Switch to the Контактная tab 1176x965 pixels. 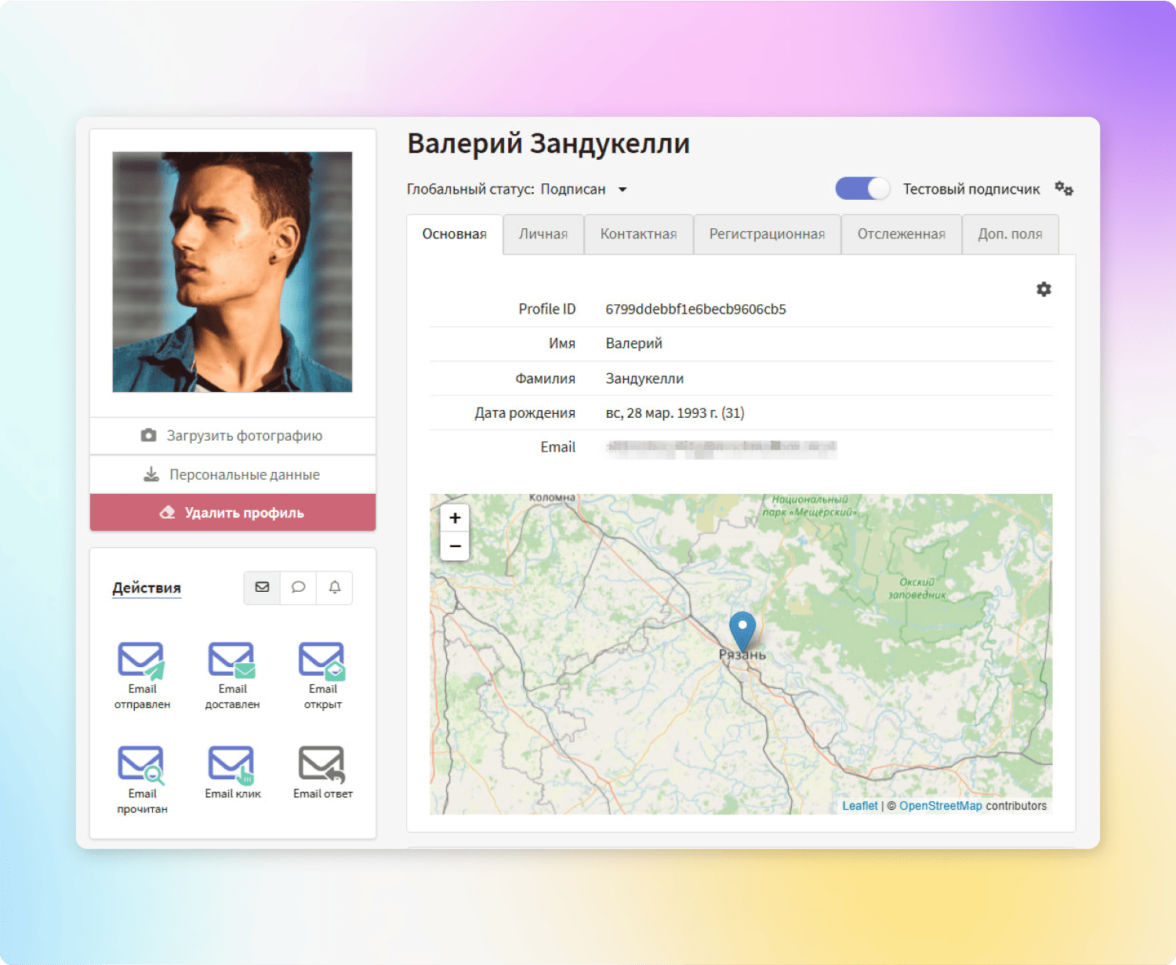(x=638, y=234)
